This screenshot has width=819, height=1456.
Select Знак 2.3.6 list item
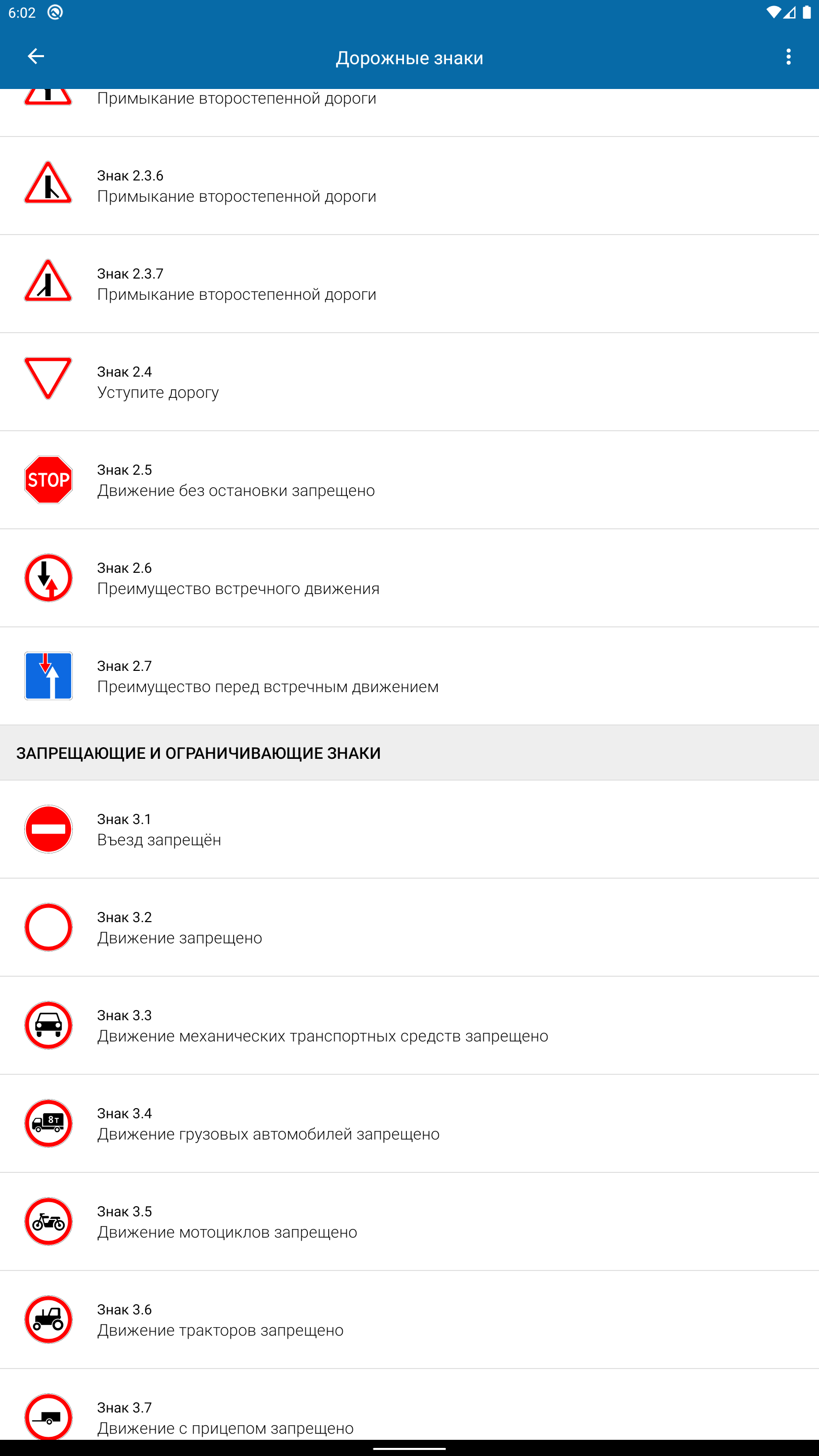[x=409, y=186]
